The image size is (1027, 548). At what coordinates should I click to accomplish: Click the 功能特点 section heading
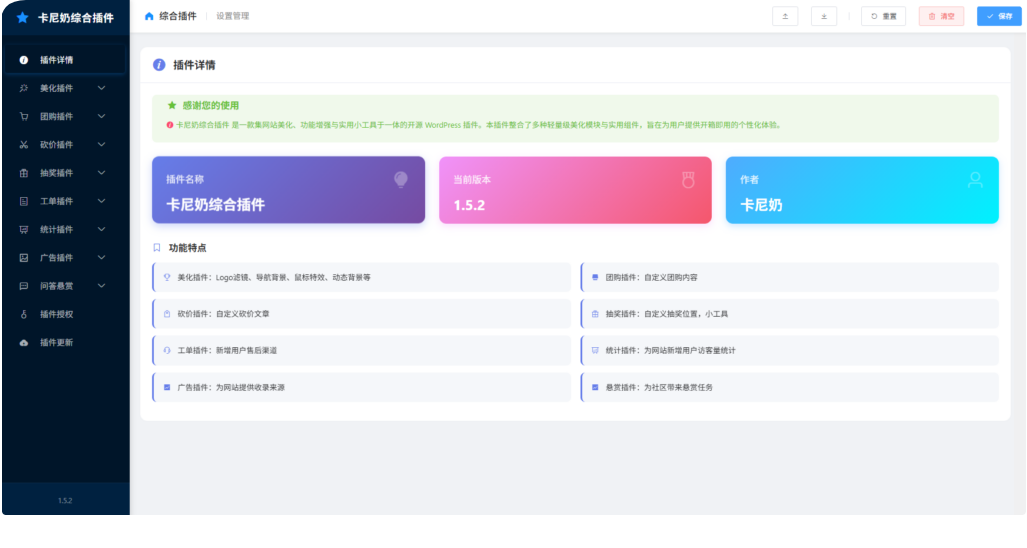click(x=187, y=247)
